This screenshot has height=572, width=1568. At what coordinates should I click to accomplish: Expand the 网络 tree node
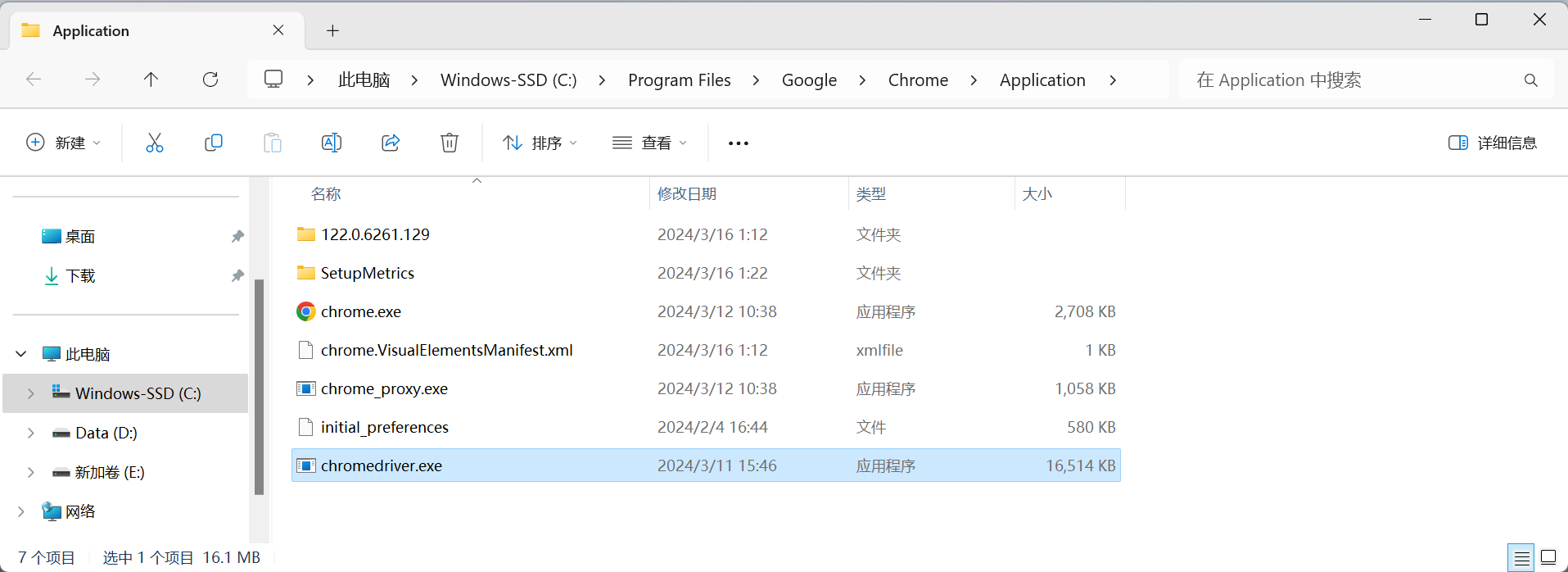tap(20, 511)
